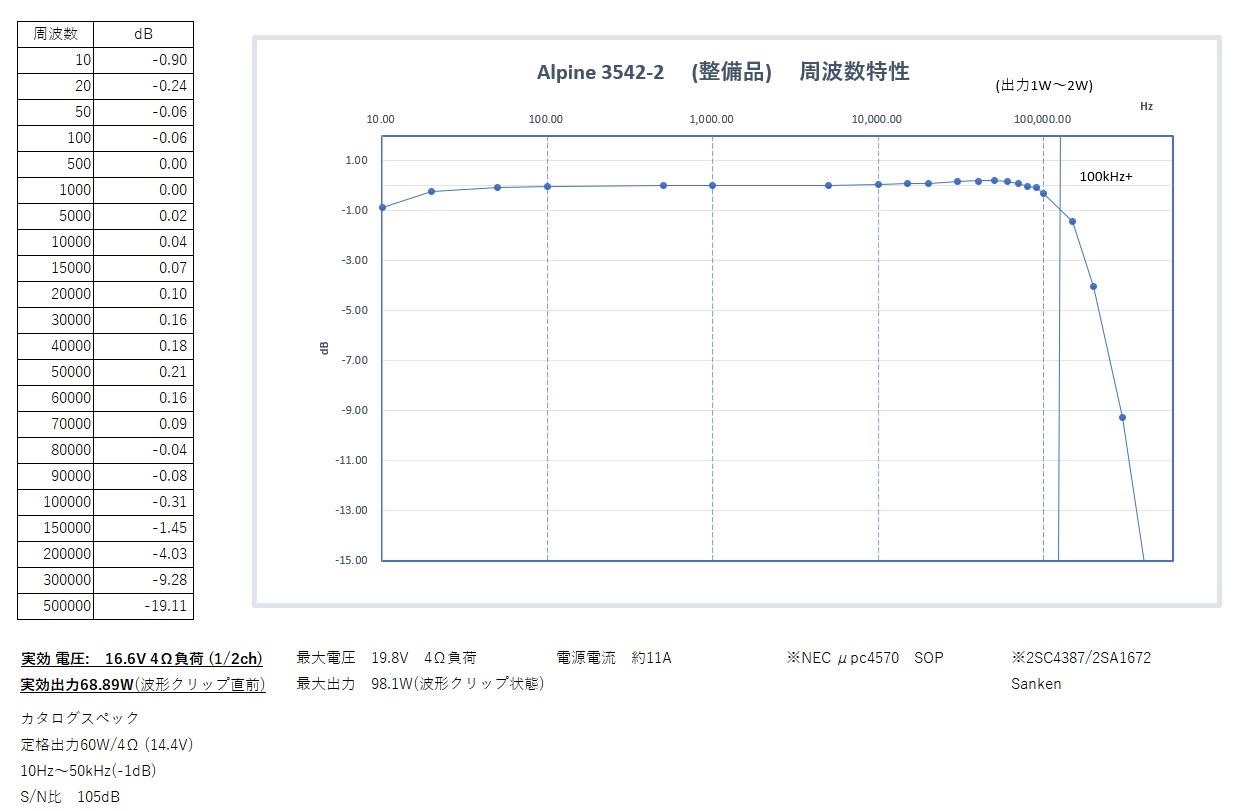Screen dimensions: 1253x811
Task: Select the table cell showing -0.08
Action: click(x=143, y=476)
